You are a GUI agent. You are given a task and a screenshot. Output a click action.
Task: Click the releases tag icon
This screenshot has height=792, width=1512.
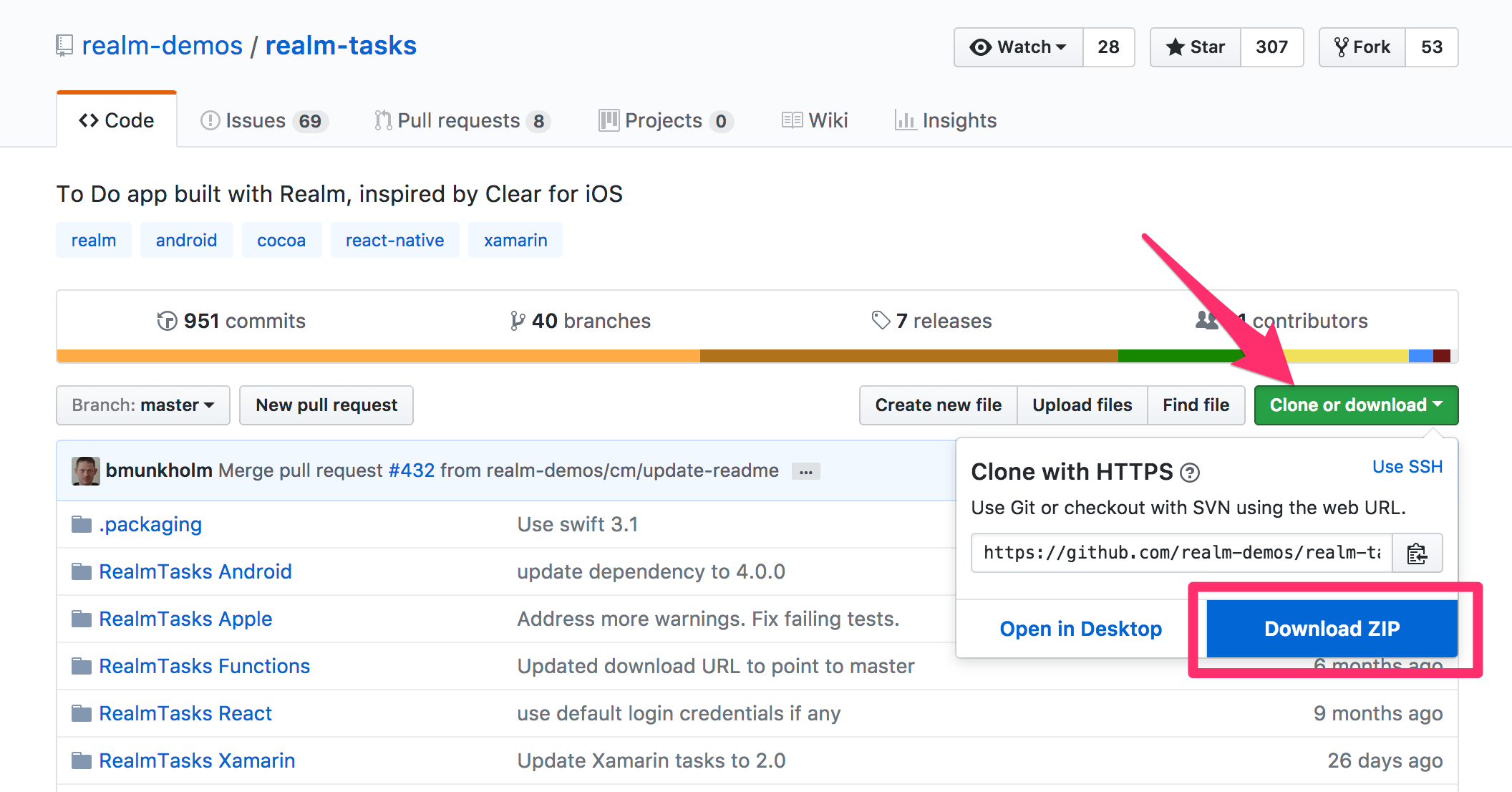pos(881,320)
